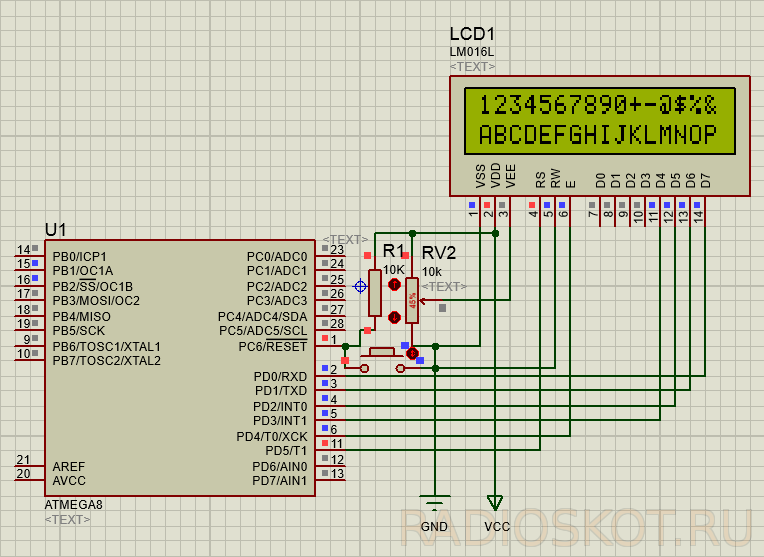Click the PB4/MISO pin label
The width and height of the screenshot is (764, 557).
pos(81,316)
